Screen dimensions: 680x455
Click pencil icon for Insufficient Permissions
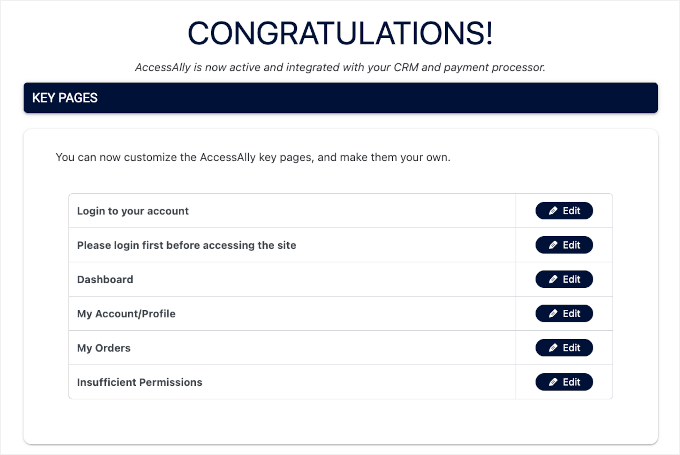(553, 382)
